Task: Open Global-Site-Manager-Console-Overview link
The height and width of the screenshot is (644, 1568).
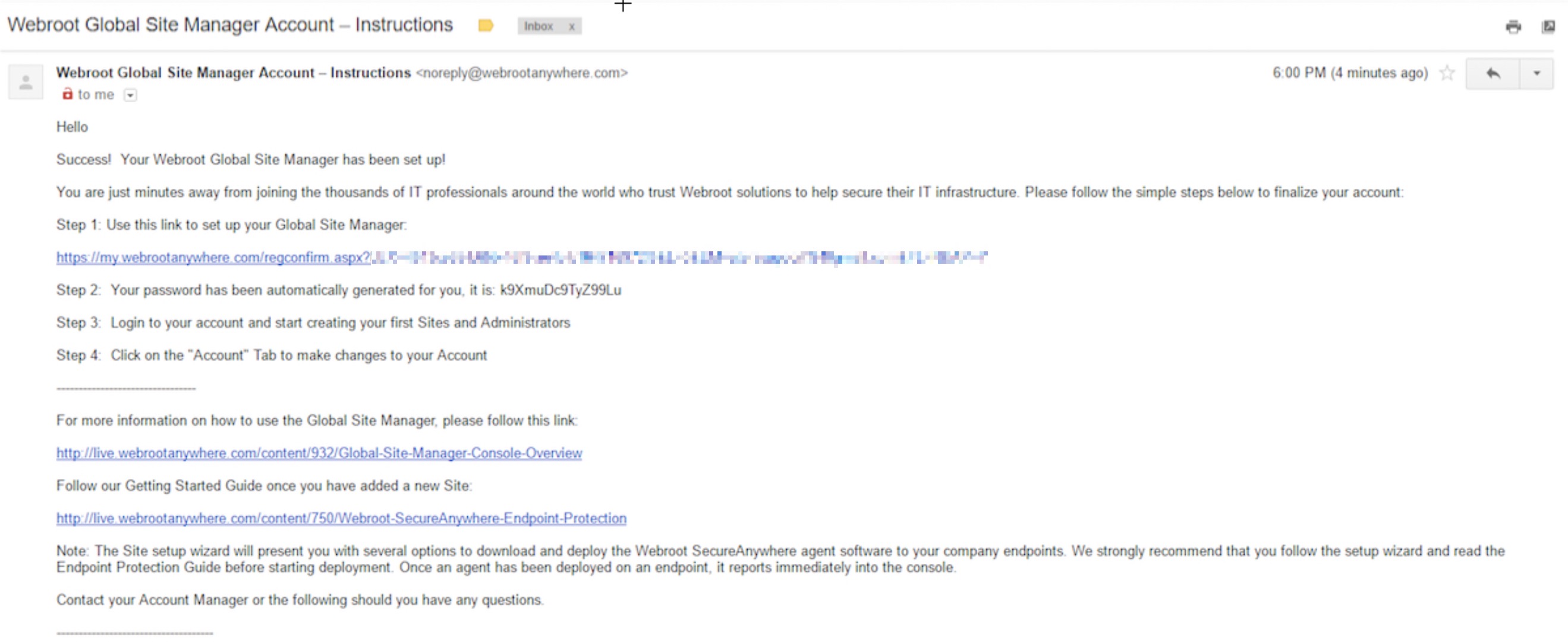Action: (319, 454)
